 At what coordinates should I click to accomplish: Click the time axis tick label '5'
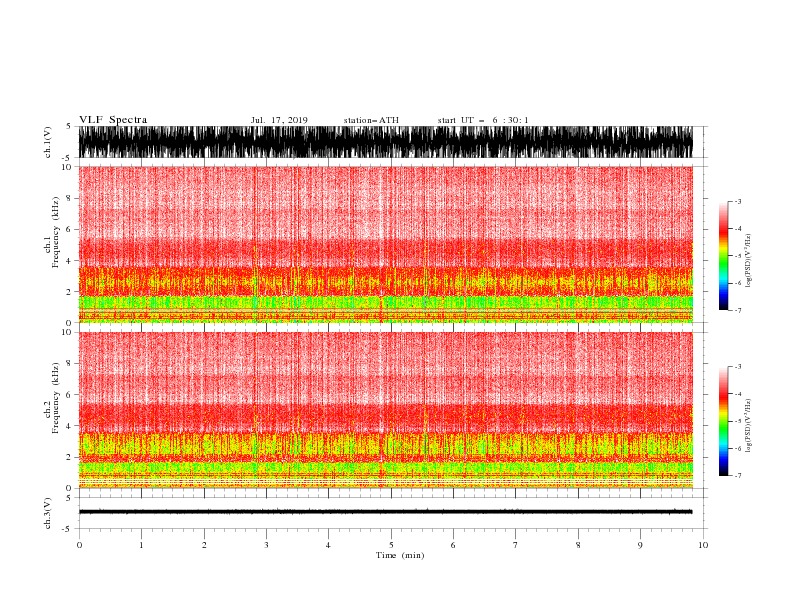(x=391, y=545)
